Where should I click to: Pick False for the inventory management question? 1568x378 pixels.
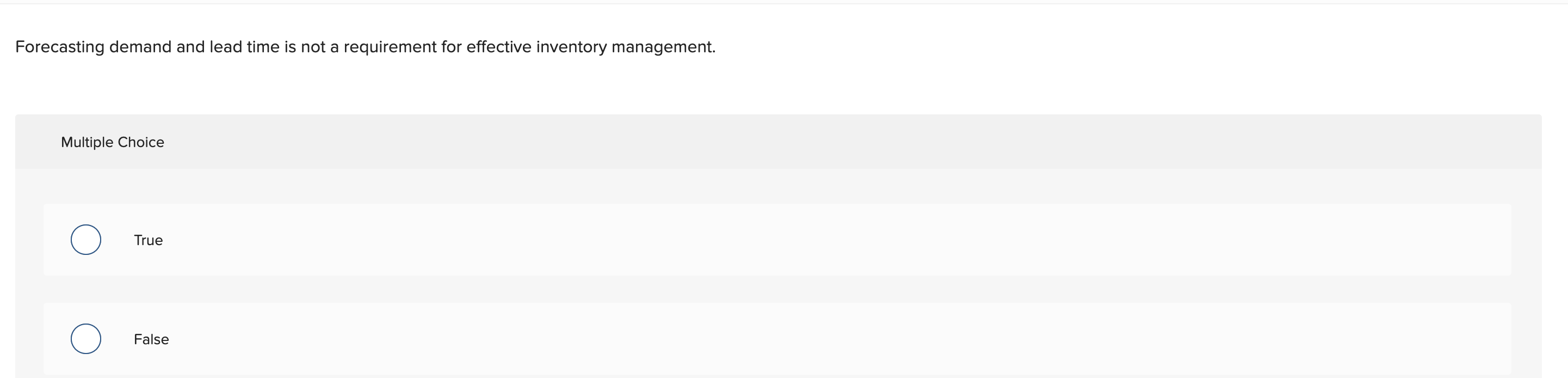[x=86, y=339]
